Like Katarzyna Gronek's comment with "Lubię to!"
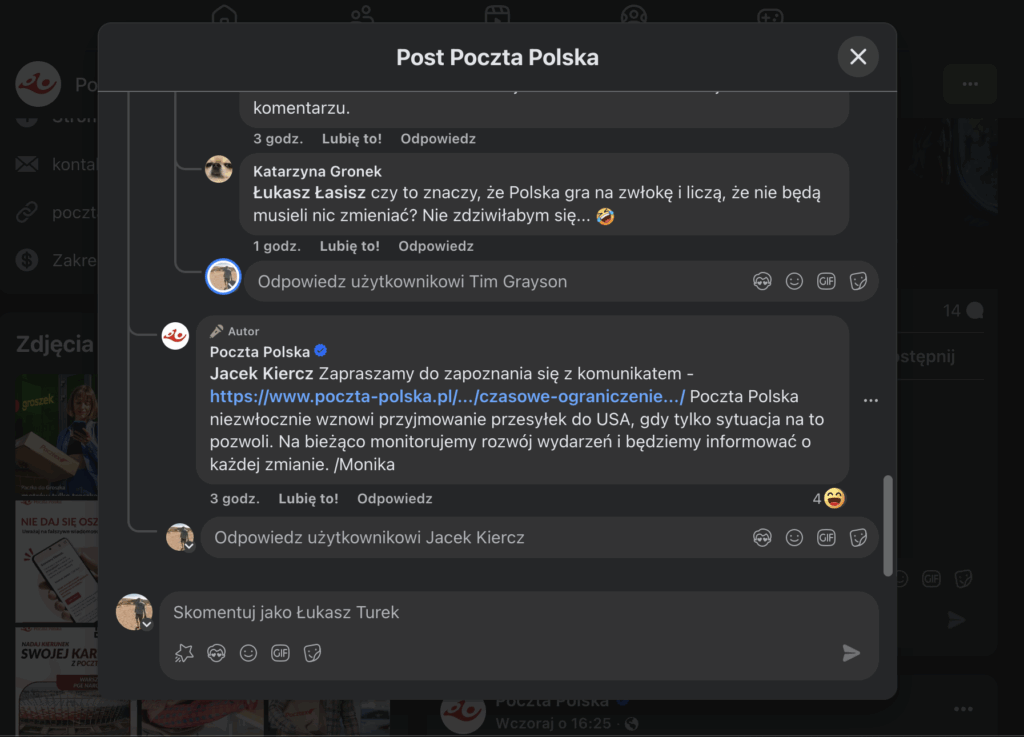The height and width of the screenshot is (737, 1024). coord(349,246)
